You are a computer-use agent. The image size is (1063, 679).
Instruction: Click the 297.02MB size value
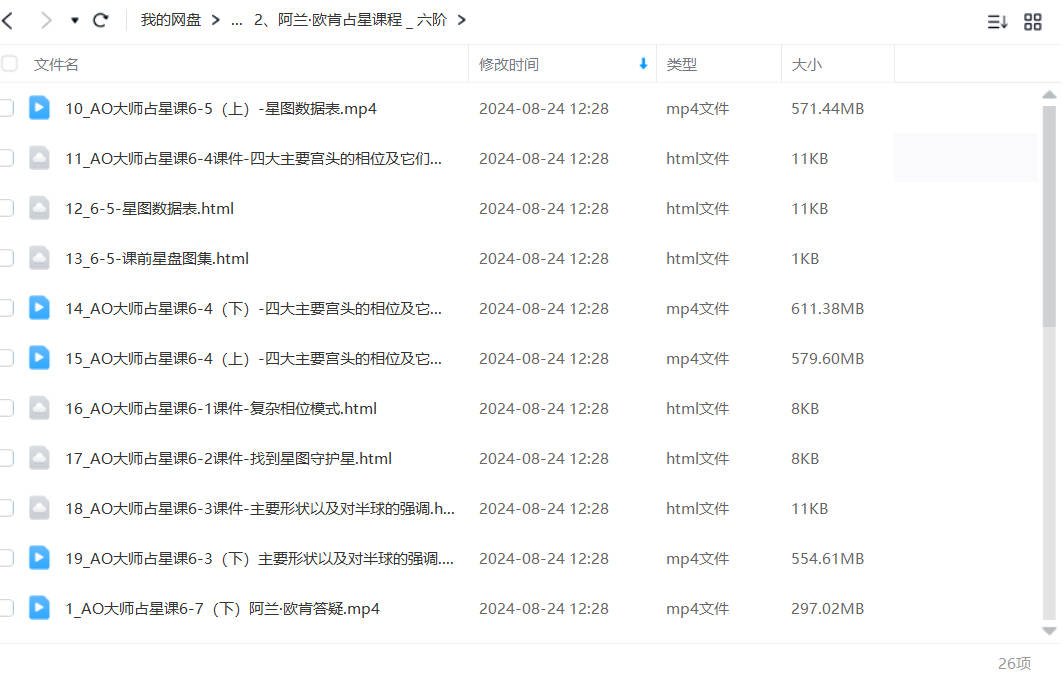click(827, 609)
